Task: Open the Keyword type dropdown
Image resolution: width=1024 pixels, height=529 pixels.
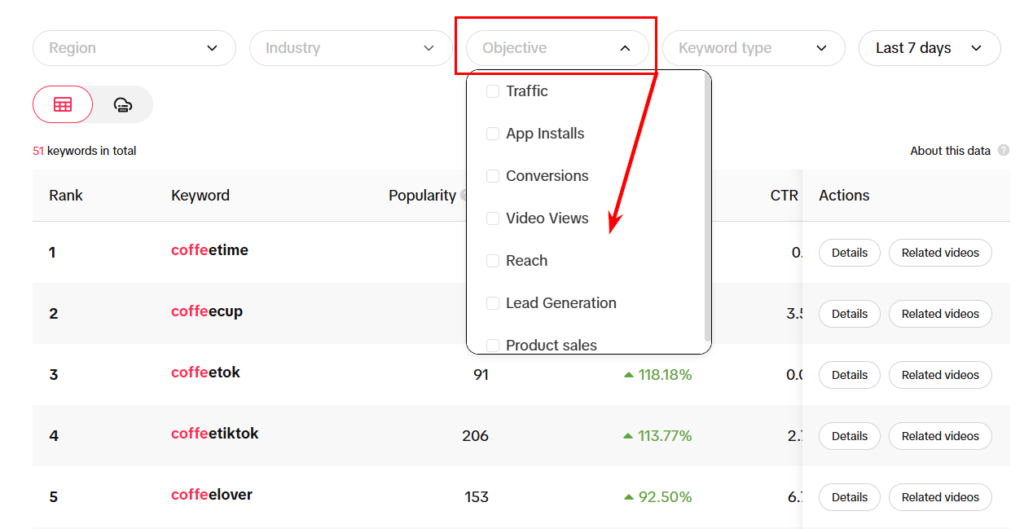Action: tap(754, 48)
